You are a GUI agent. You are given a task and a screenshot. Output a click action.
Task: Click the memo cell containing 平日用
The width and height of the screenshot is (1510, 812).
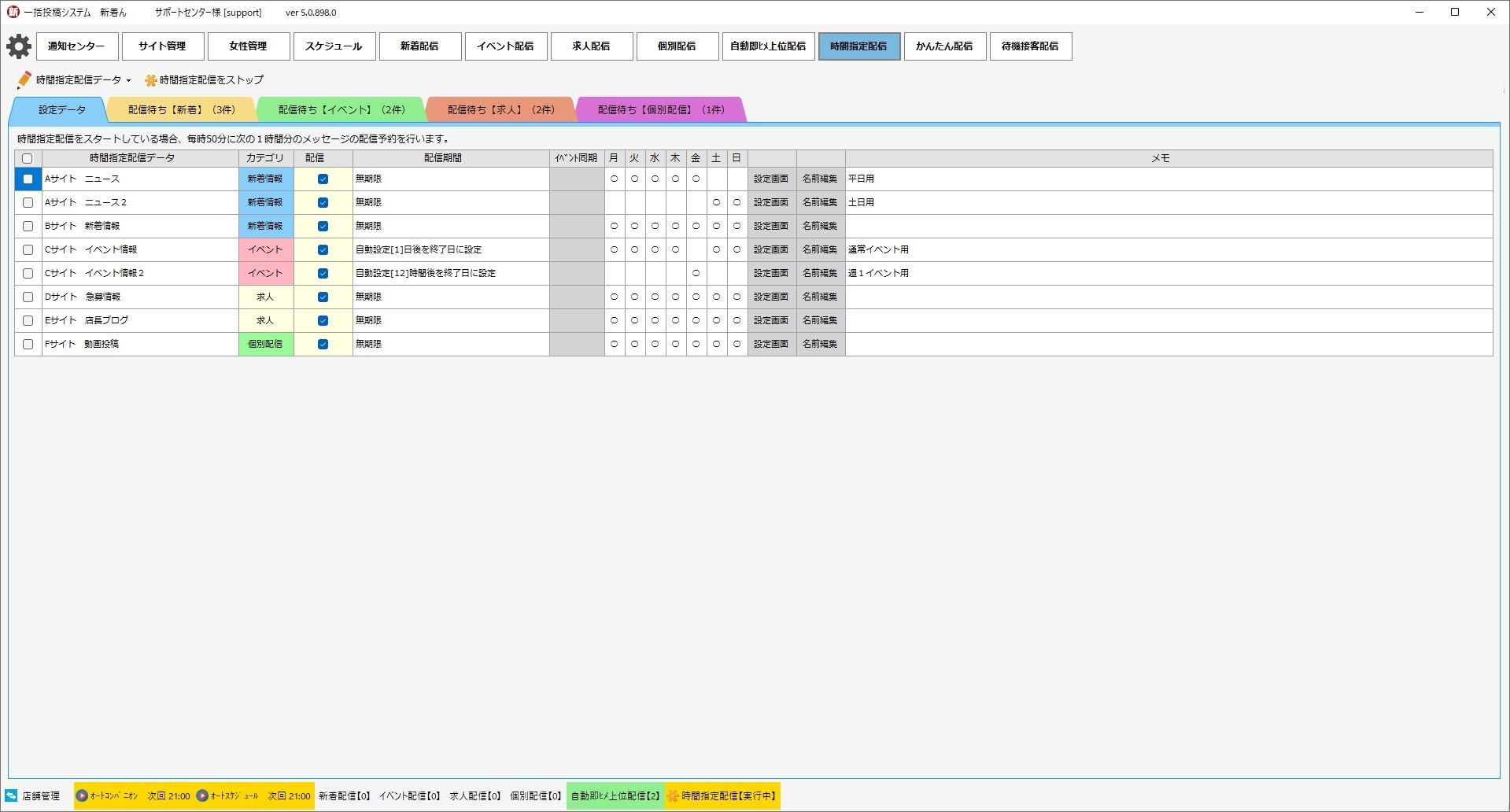(1168, 179)
